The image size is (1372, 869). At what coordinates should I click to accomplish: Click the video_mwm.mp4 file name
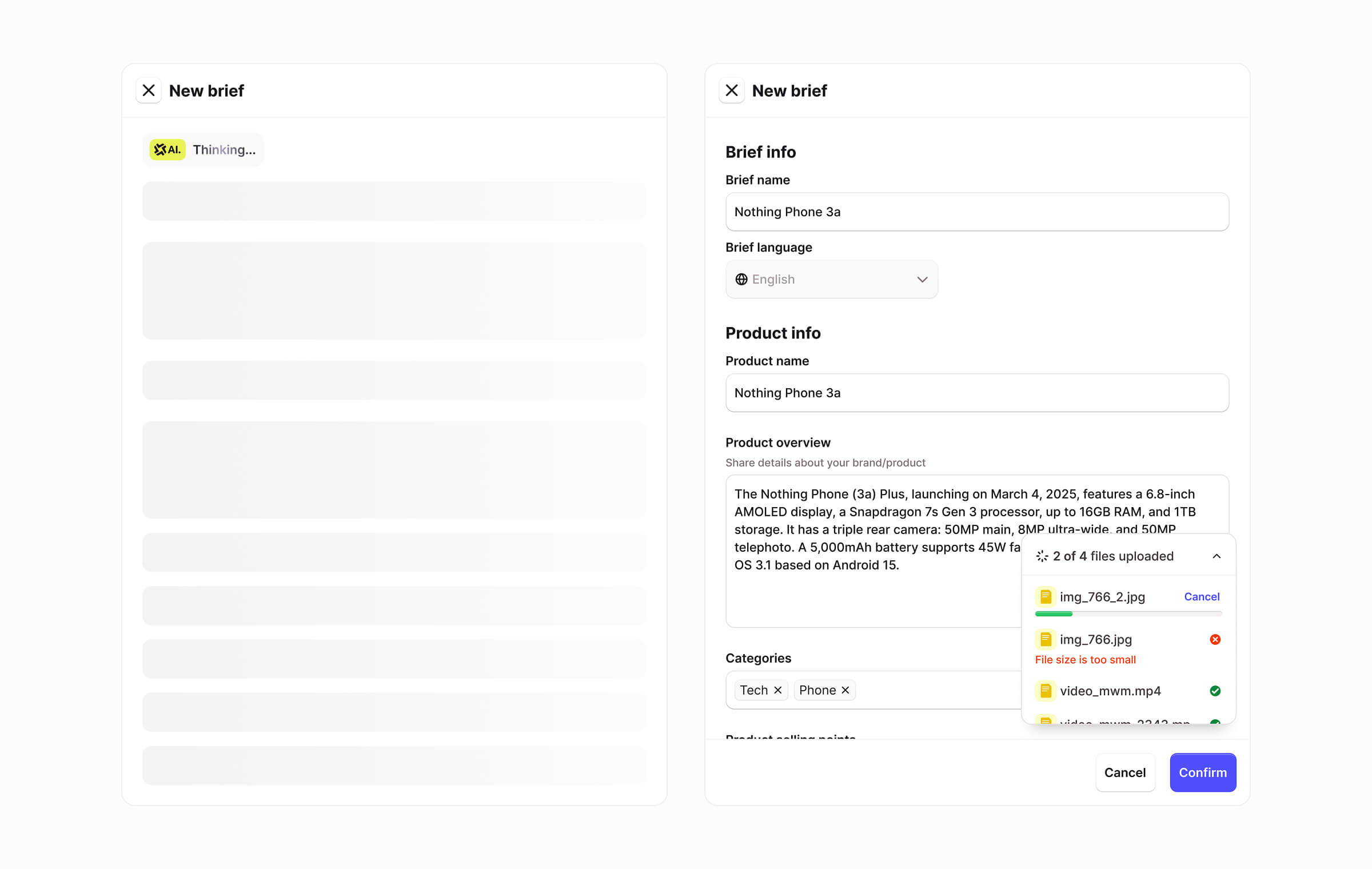(x=1110, y=691)
